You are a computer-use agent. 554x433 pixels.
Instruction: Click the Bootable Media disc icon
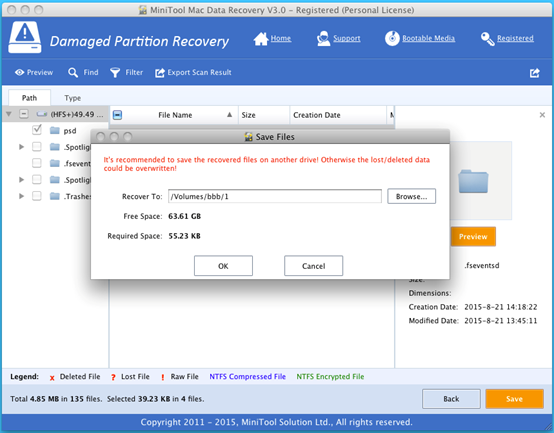coord(392,38)
